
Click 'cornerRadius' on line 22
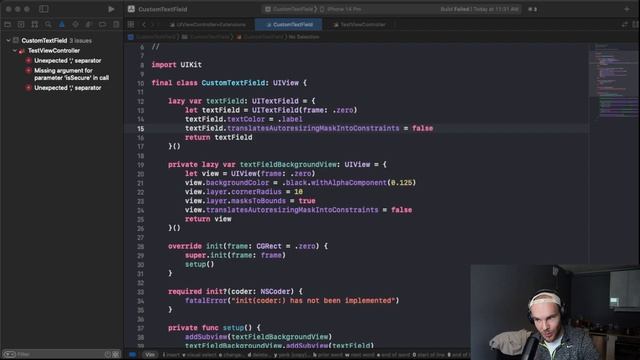256,191
